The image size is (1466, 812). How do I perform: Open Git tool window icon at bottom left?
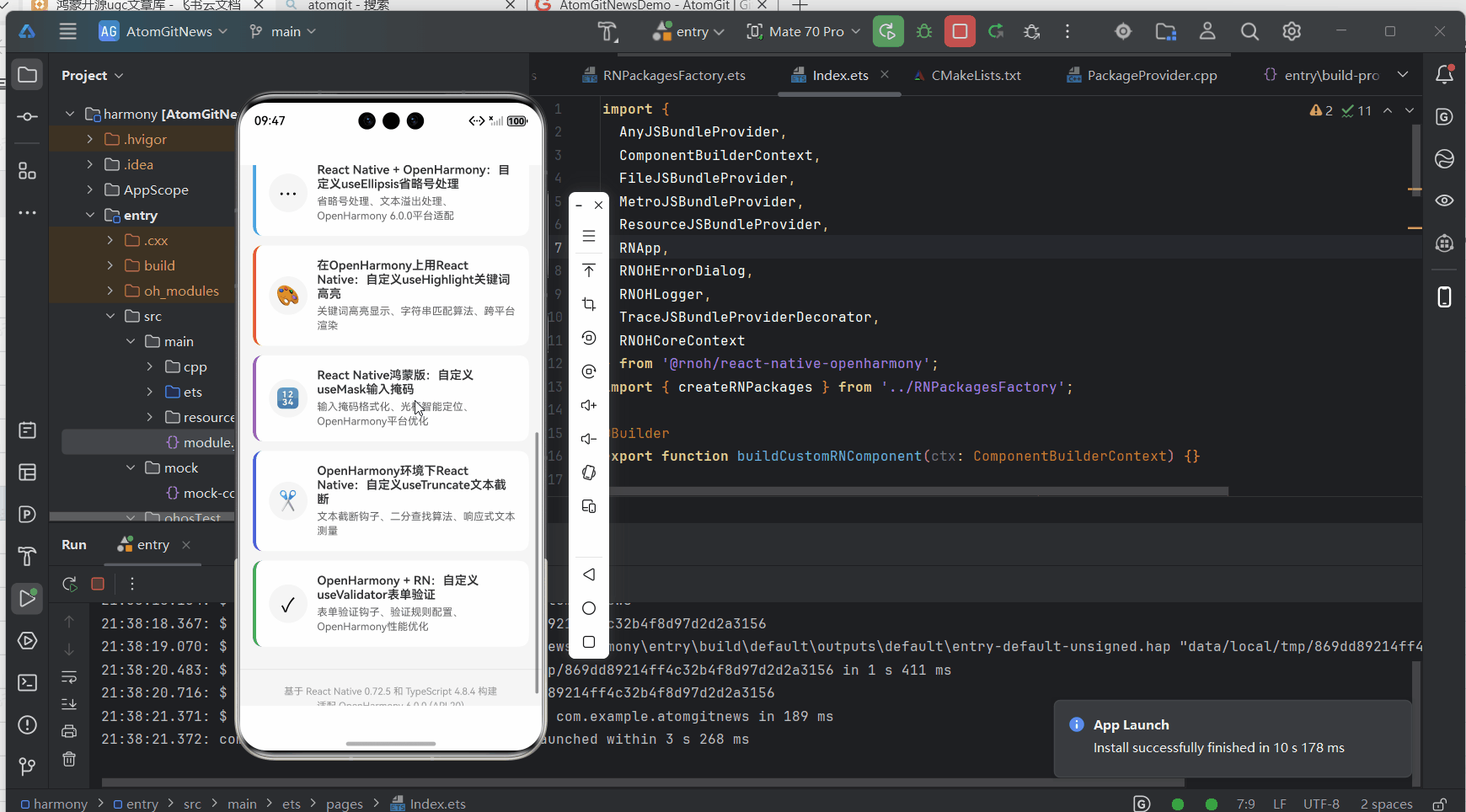pos(27,767)
